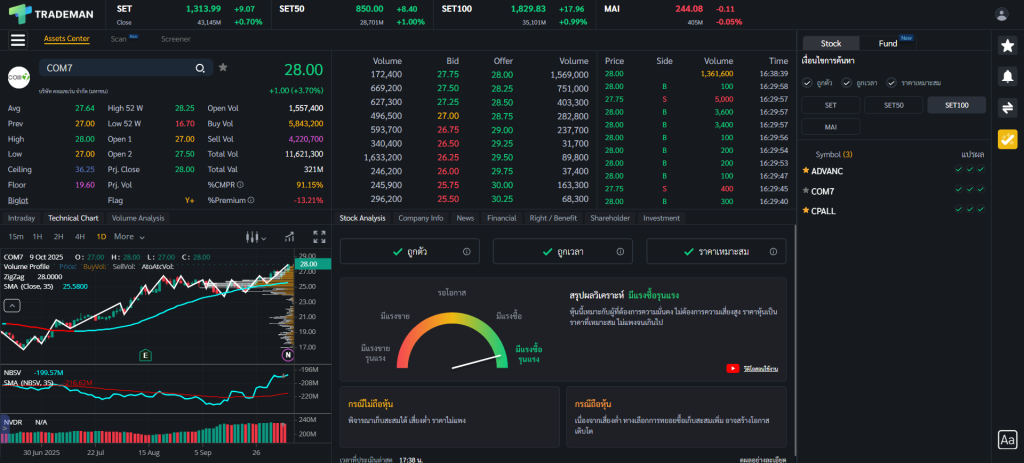
Task: Switch to the Volume Analysis tab
Action: click(x=138, y=217)
